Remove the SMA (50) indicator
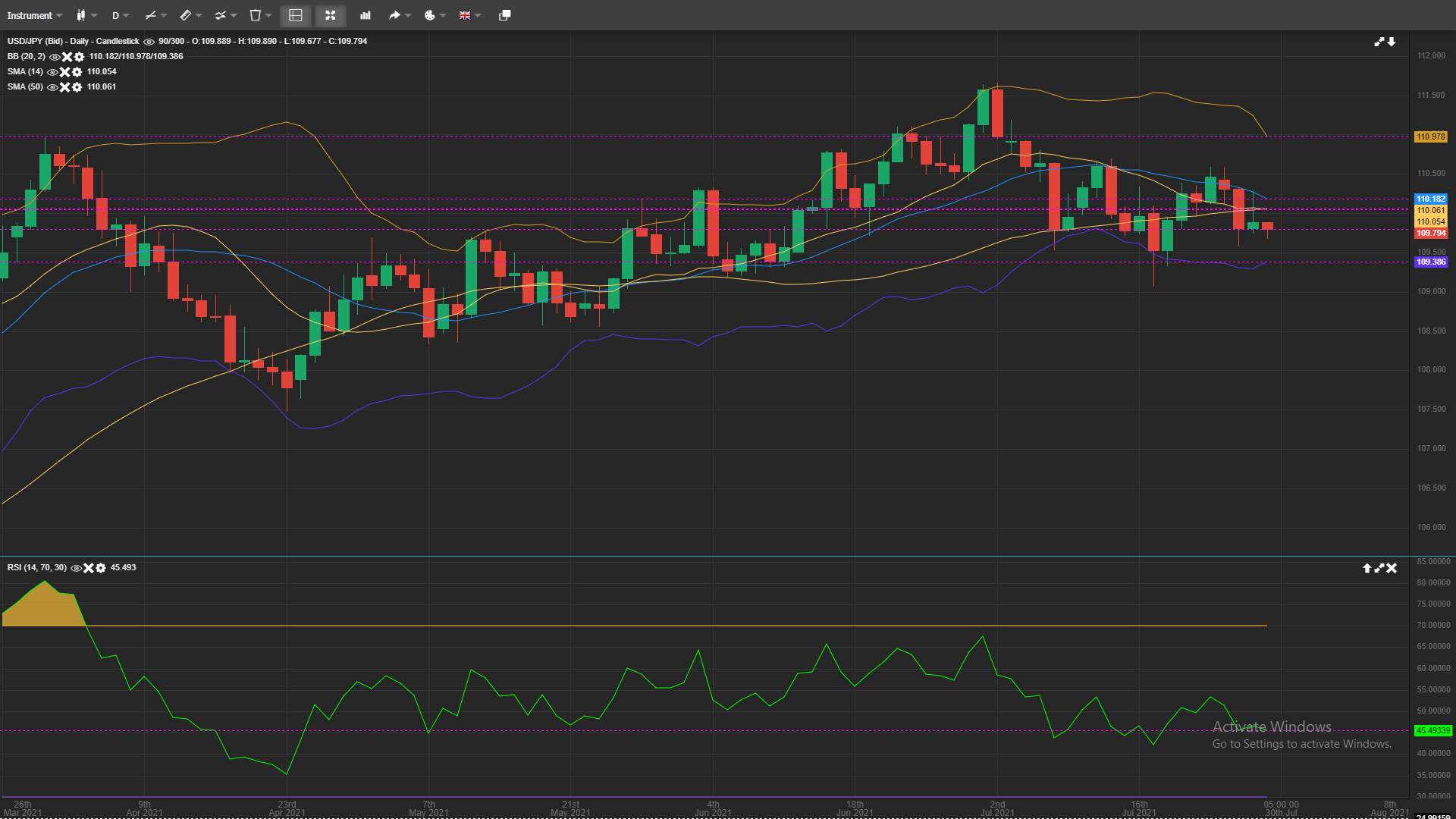Viewport: 1456px width, 819px height. coord(65,87)
